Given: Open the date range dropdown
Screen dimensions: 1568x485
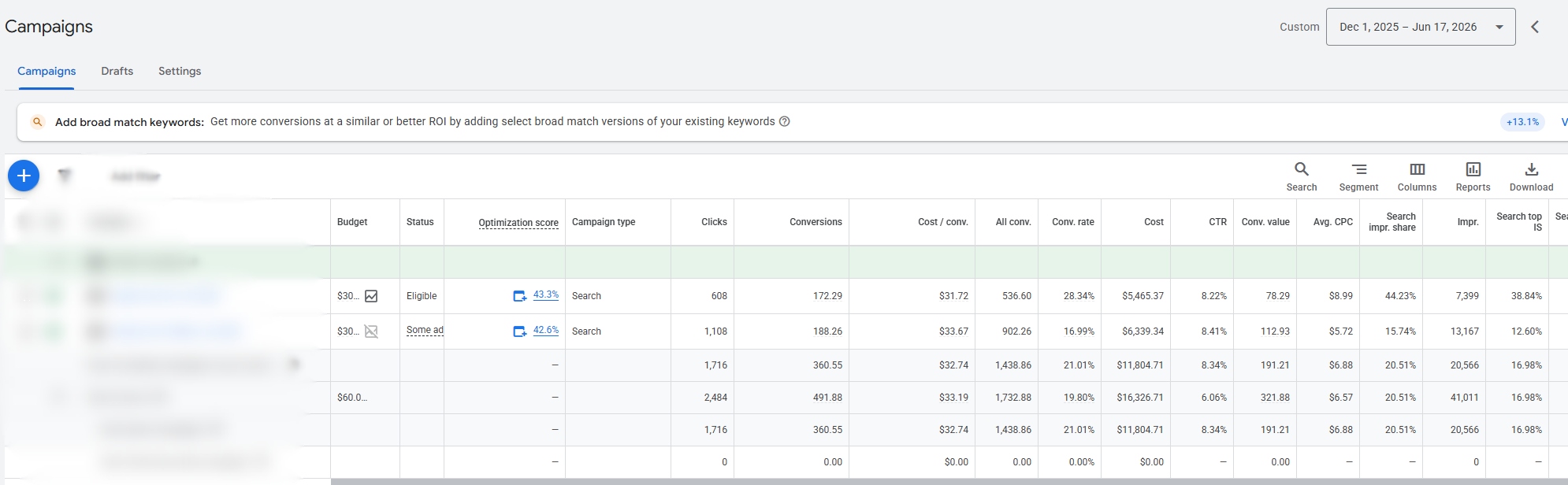Looking at the screenshot, I should (x=1421, y=27).
